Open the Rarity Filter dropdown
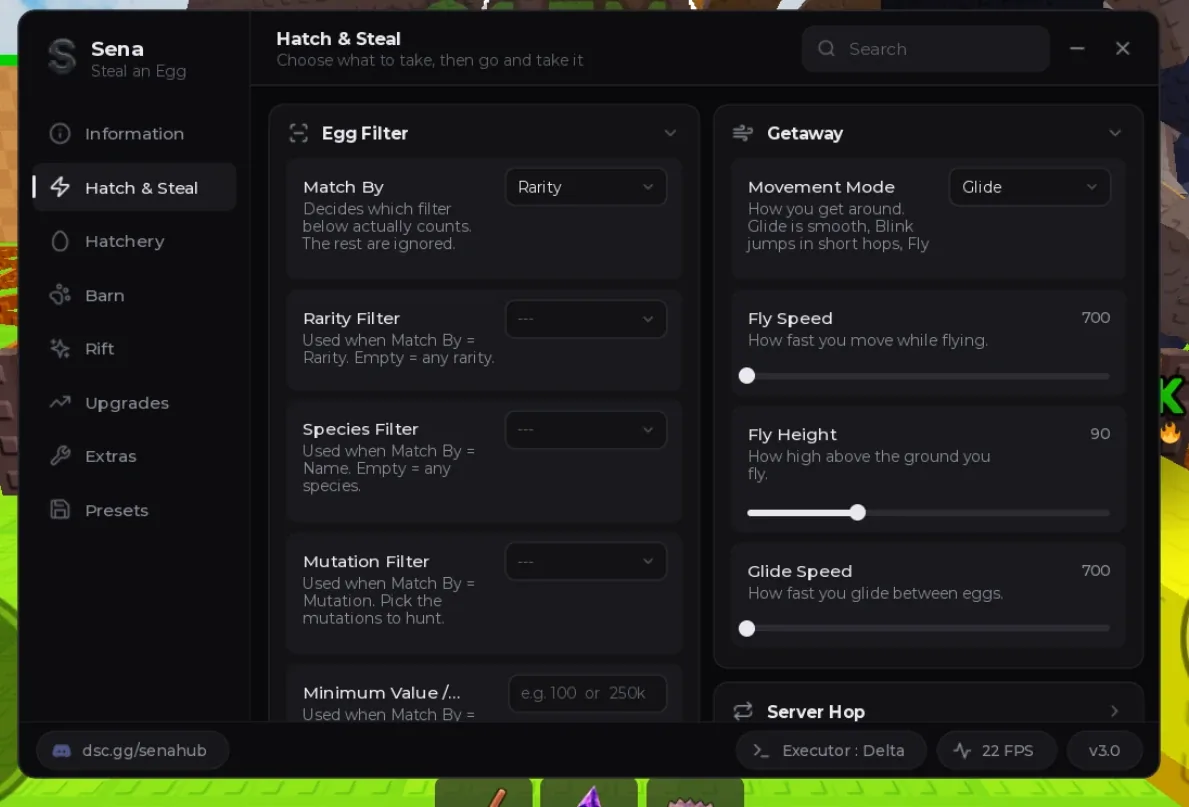The image size is (1189, 807). click(x=585, y=319)
